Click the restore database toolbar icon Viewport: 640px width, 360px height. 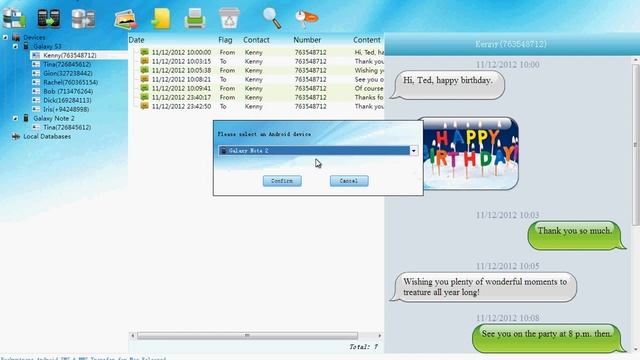[83, 18]
